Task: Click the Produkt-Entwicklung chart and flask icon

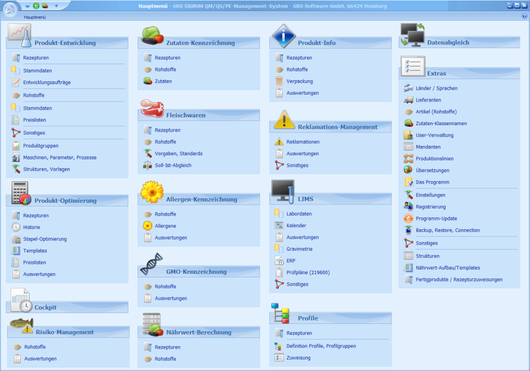Action: coord(20,35)
